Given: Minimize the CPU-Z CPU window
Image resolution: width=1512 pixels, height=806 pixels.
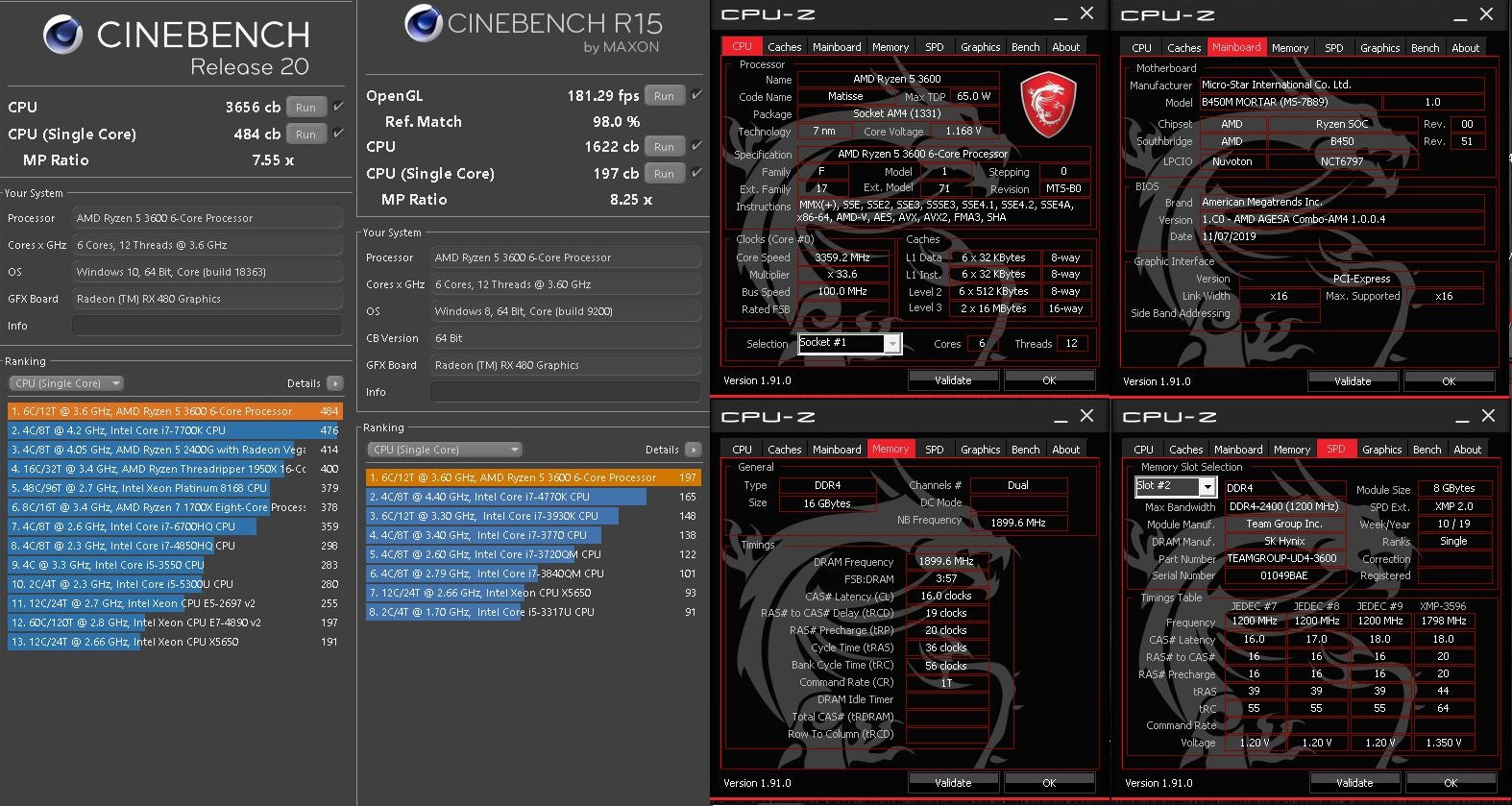Looking at the screenshot, I should [1060, 16].
